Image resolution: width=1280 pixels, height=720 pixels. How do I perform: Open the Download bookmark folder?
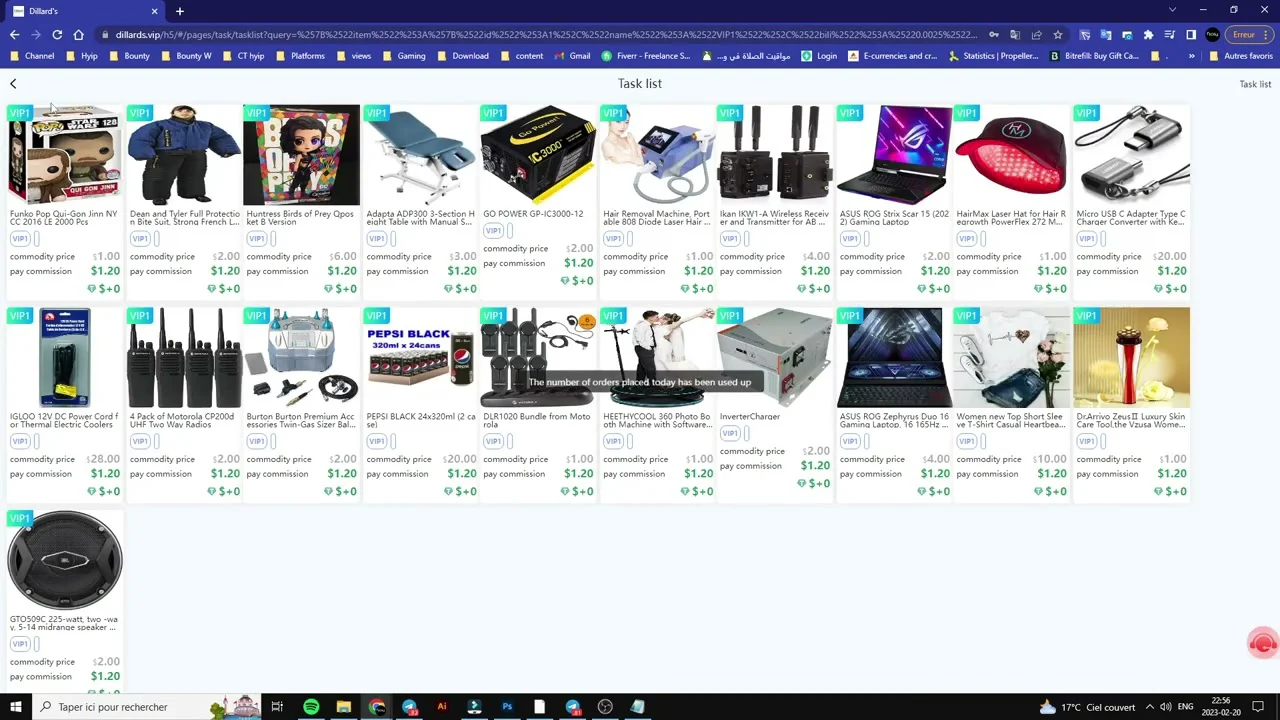pyautogui.click(x=462, y=56)
